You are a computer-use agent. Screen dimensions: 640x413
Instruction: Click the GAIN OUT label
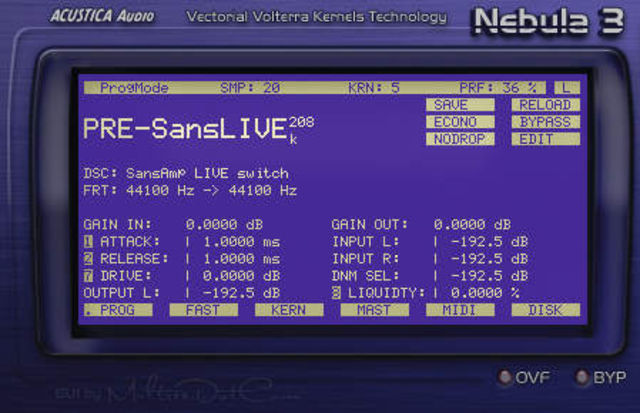tap(369, 224)
